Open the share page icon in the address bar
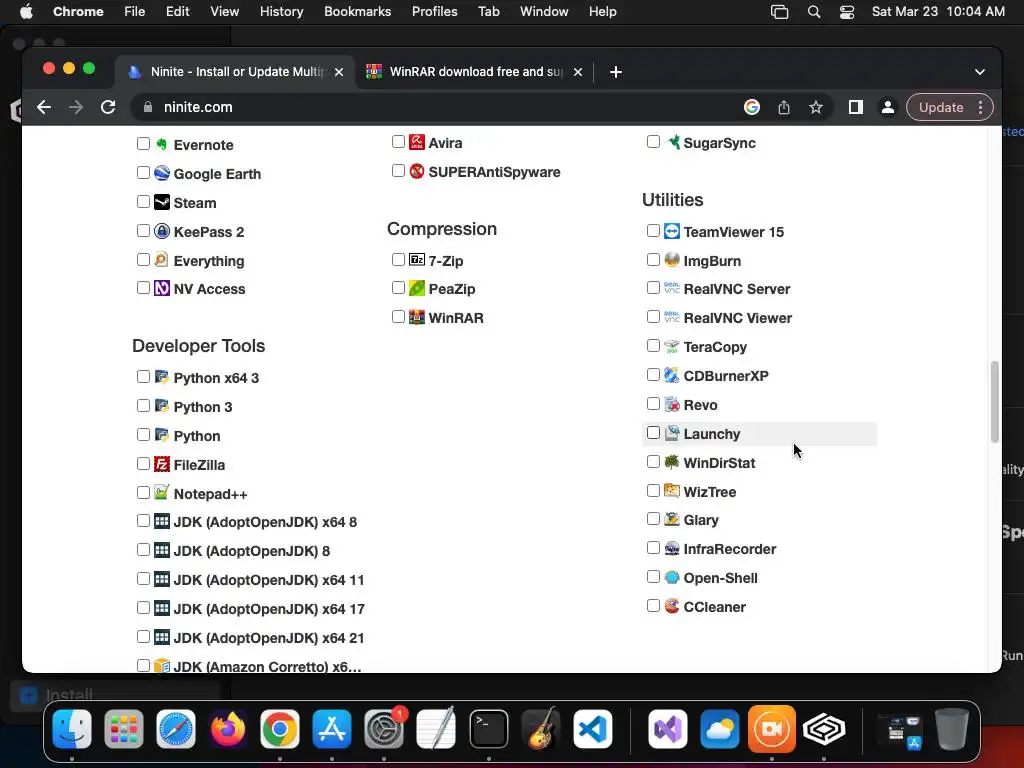Image resolution: width=1024 pixels, height=768 pixels. click(784, 107)
